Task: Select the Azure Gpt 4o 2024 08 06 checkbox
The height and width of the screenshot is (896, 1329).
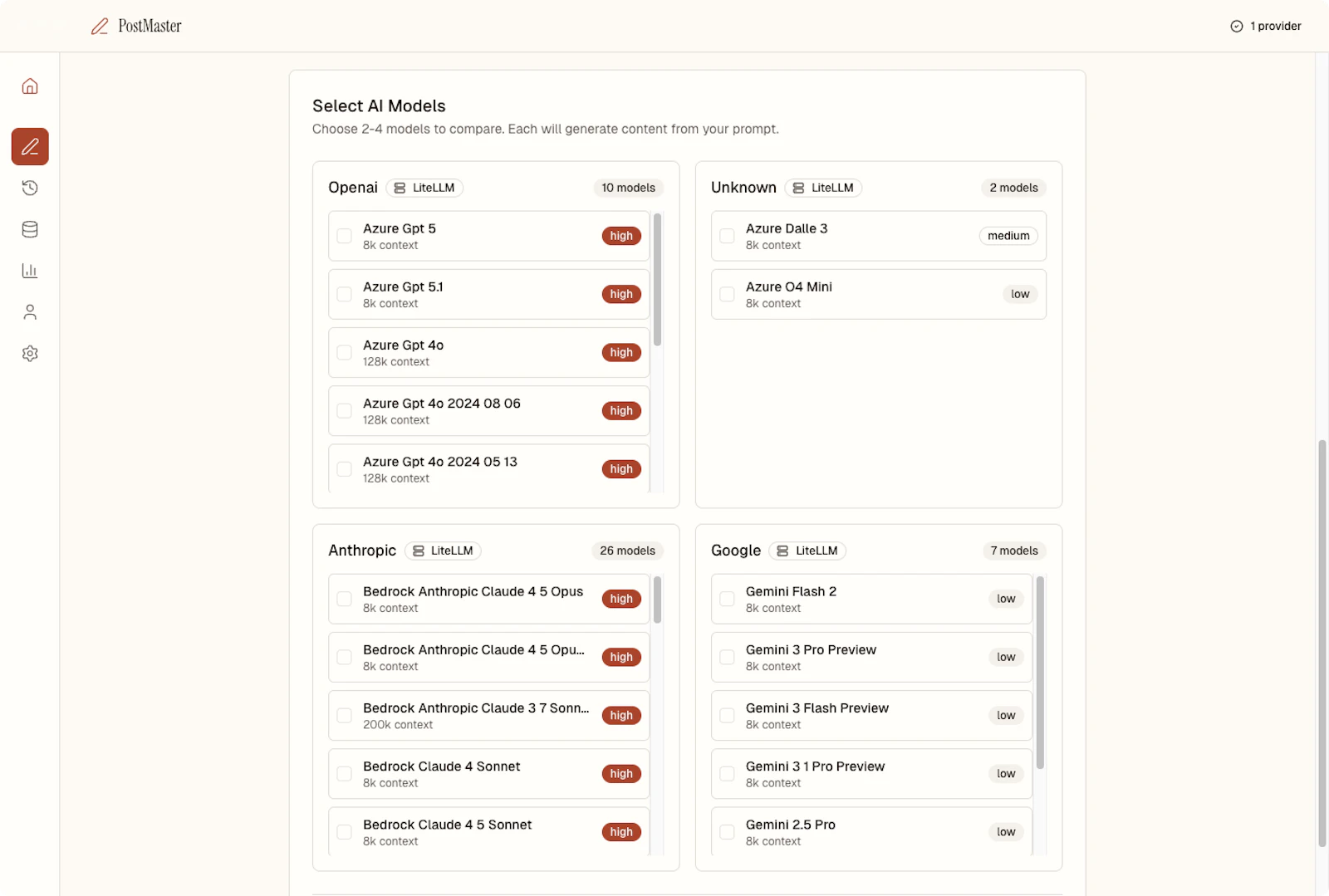Action: [x=344, y=411]
